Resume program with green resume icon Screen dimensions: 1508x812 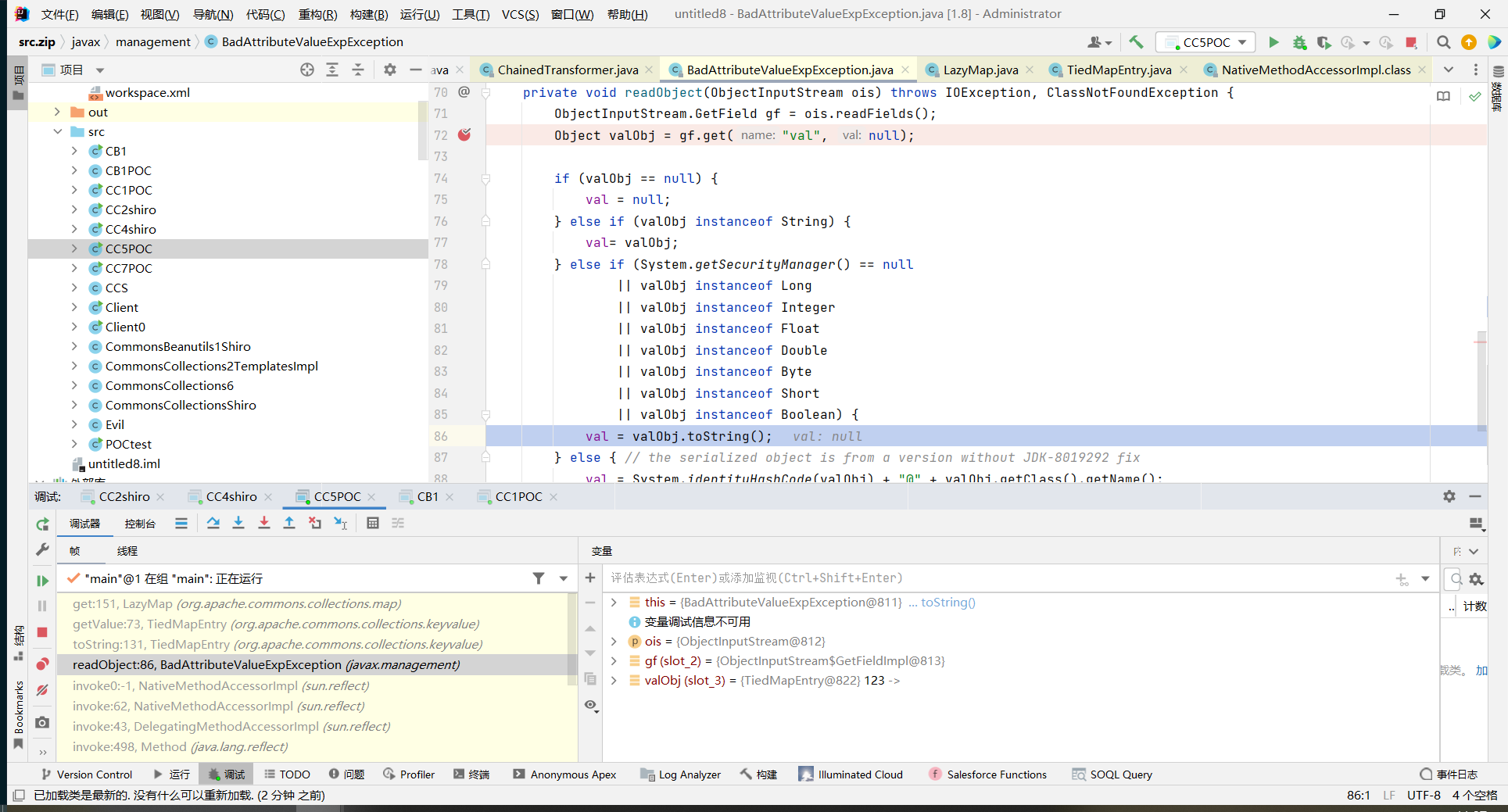coord(42,581)
